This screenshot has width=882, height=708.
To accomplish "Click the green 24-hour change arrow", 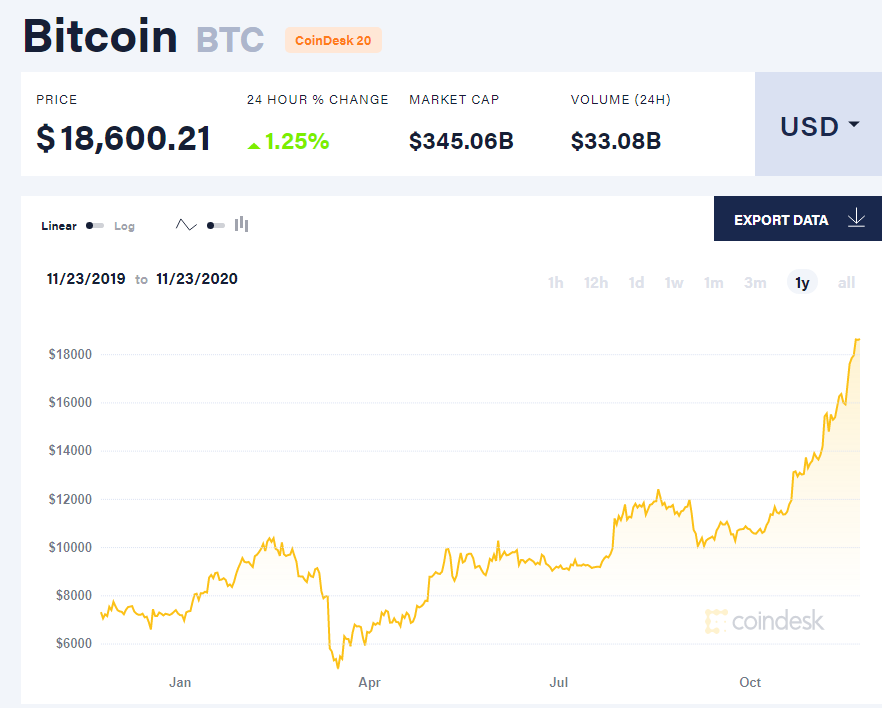I will coord(254,144).
